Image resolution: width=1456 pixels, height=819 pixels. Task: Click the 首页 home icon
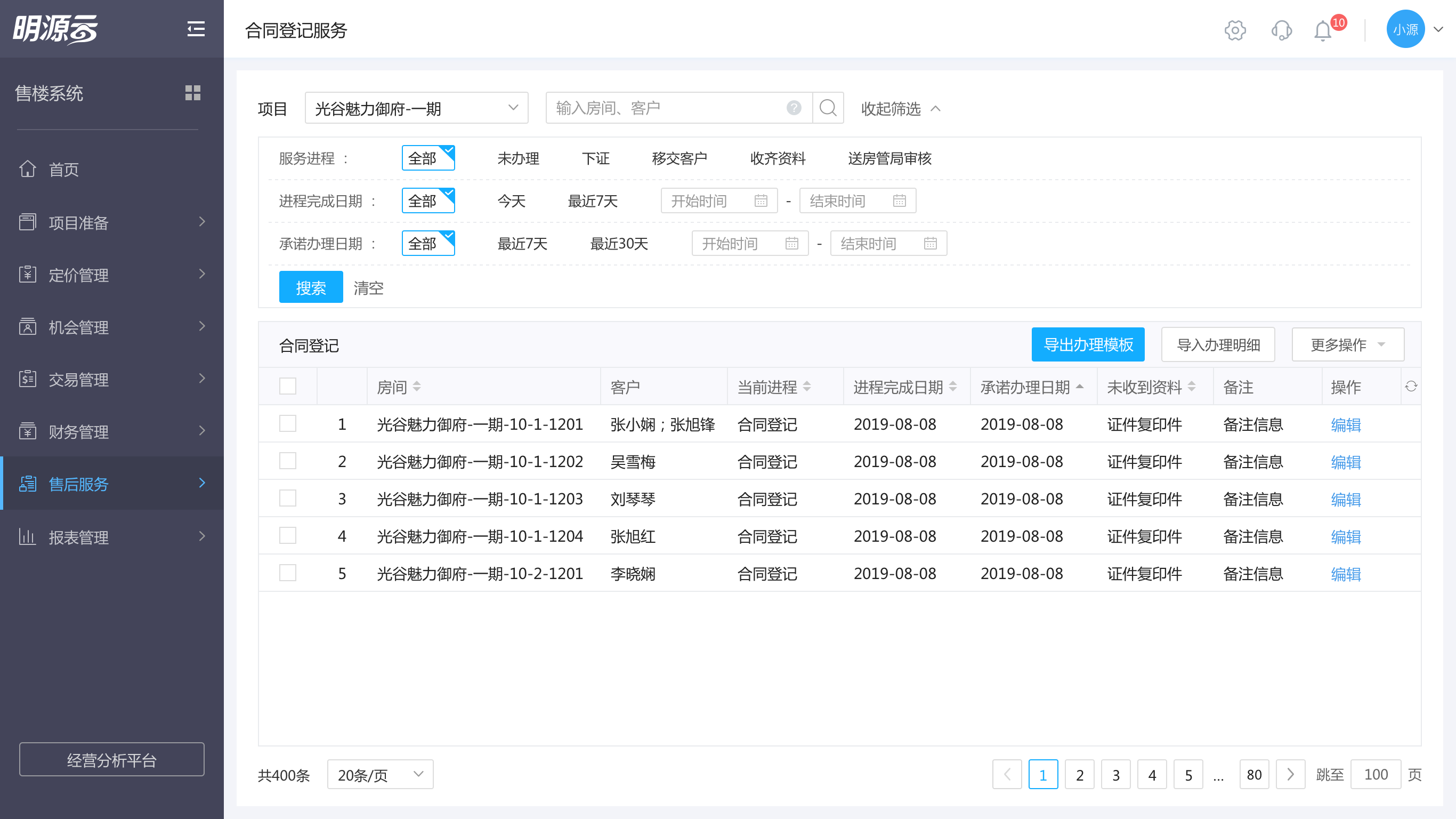[27, 168]
